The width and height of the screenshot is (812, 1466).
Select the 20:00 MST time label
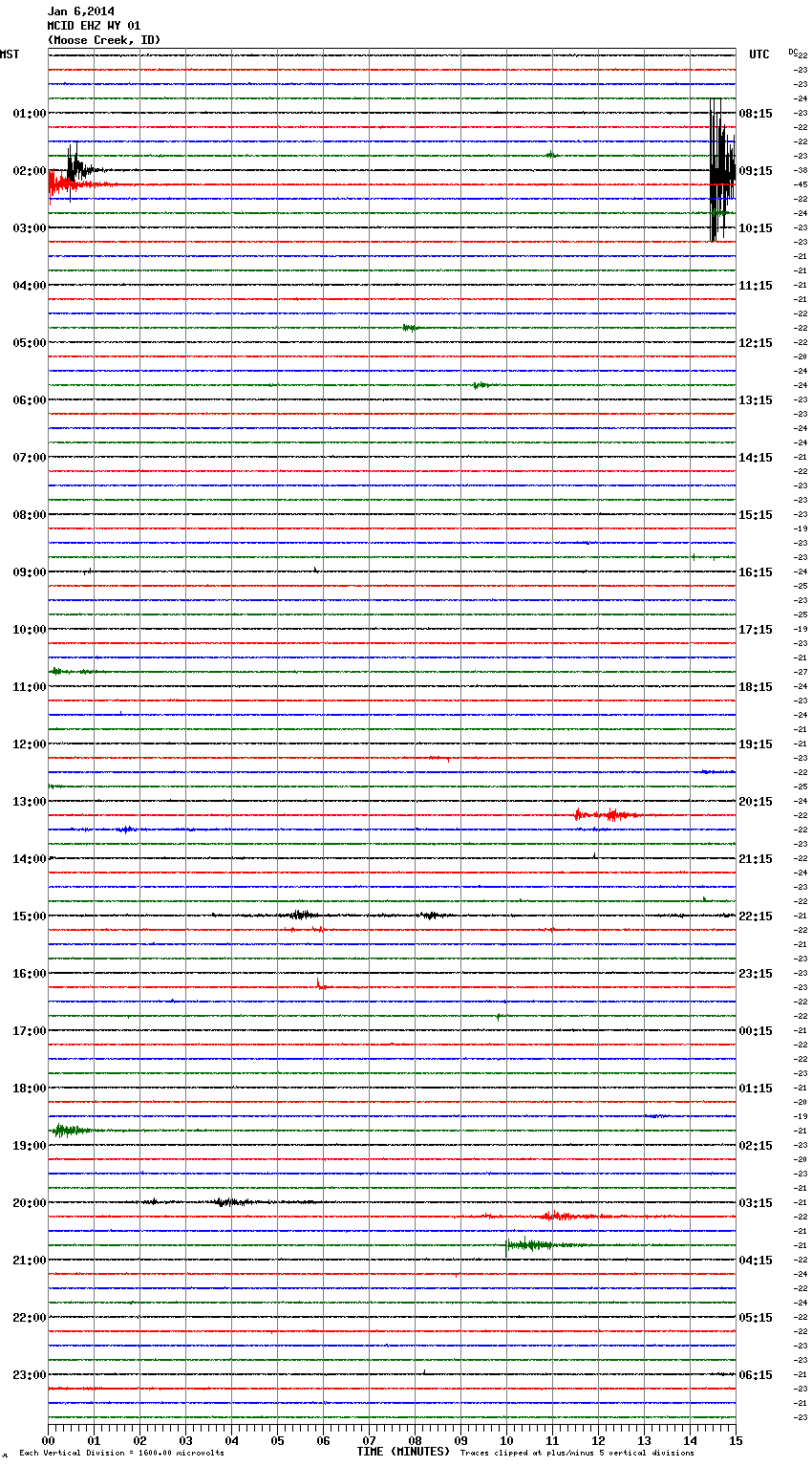pos(29,1202)
